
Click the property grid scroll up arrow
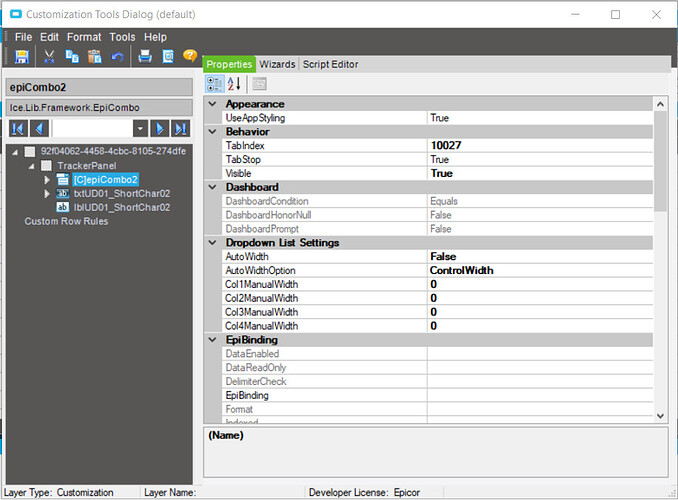pyautogui.click(x=660, y=104)
